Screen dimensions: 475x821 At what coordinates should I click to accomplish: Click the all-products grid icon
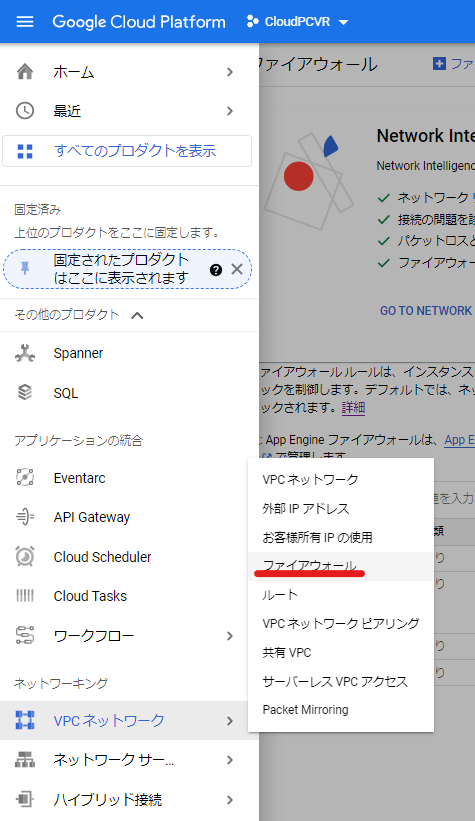(x=25, y=151)
